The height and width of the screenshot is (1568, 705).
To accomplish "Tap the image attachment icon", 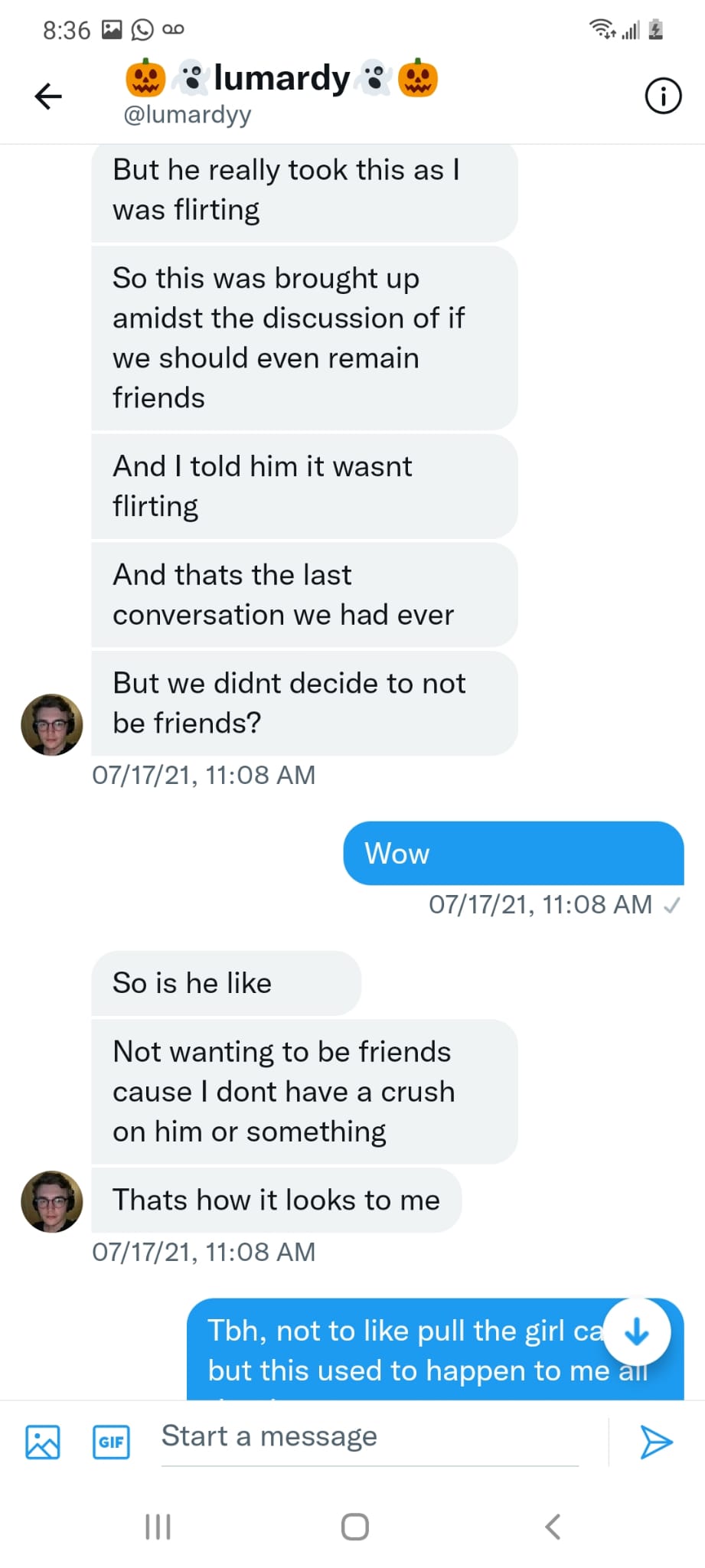I will point(43,1442).
